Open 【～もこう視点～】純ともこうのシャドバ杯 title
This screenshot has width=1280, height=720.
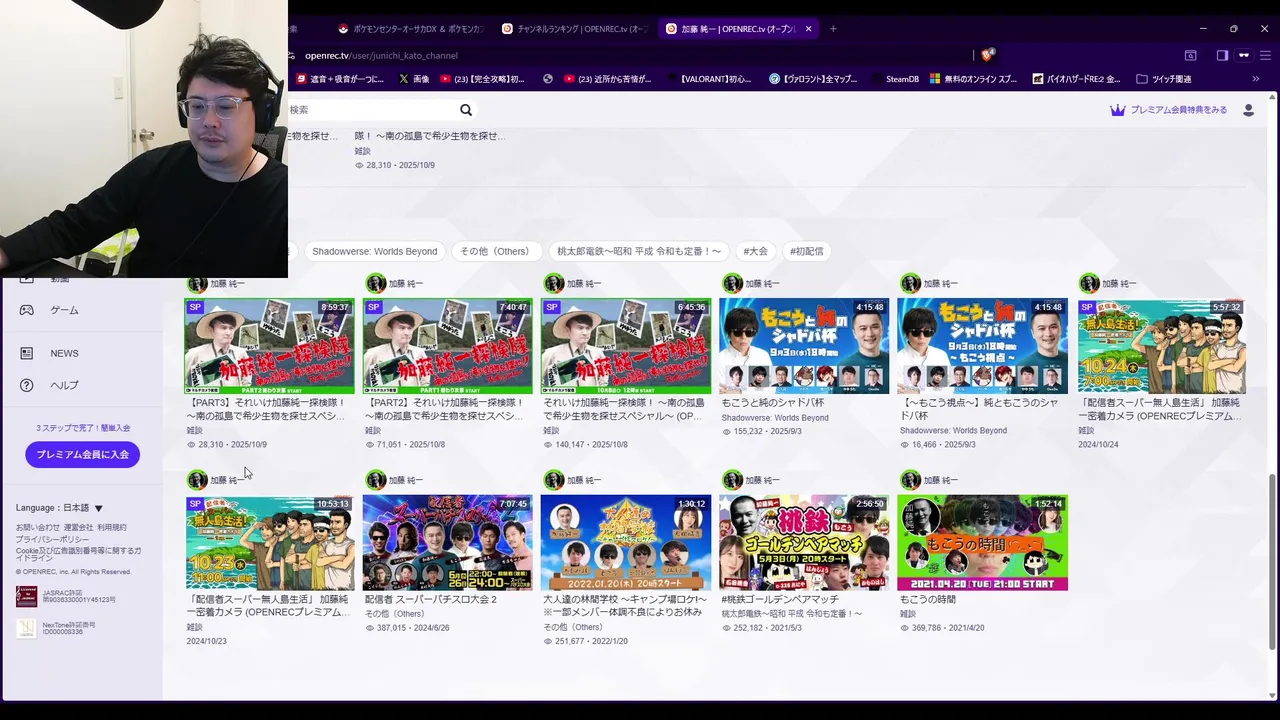pyautogui.click(x=979, y=409)
